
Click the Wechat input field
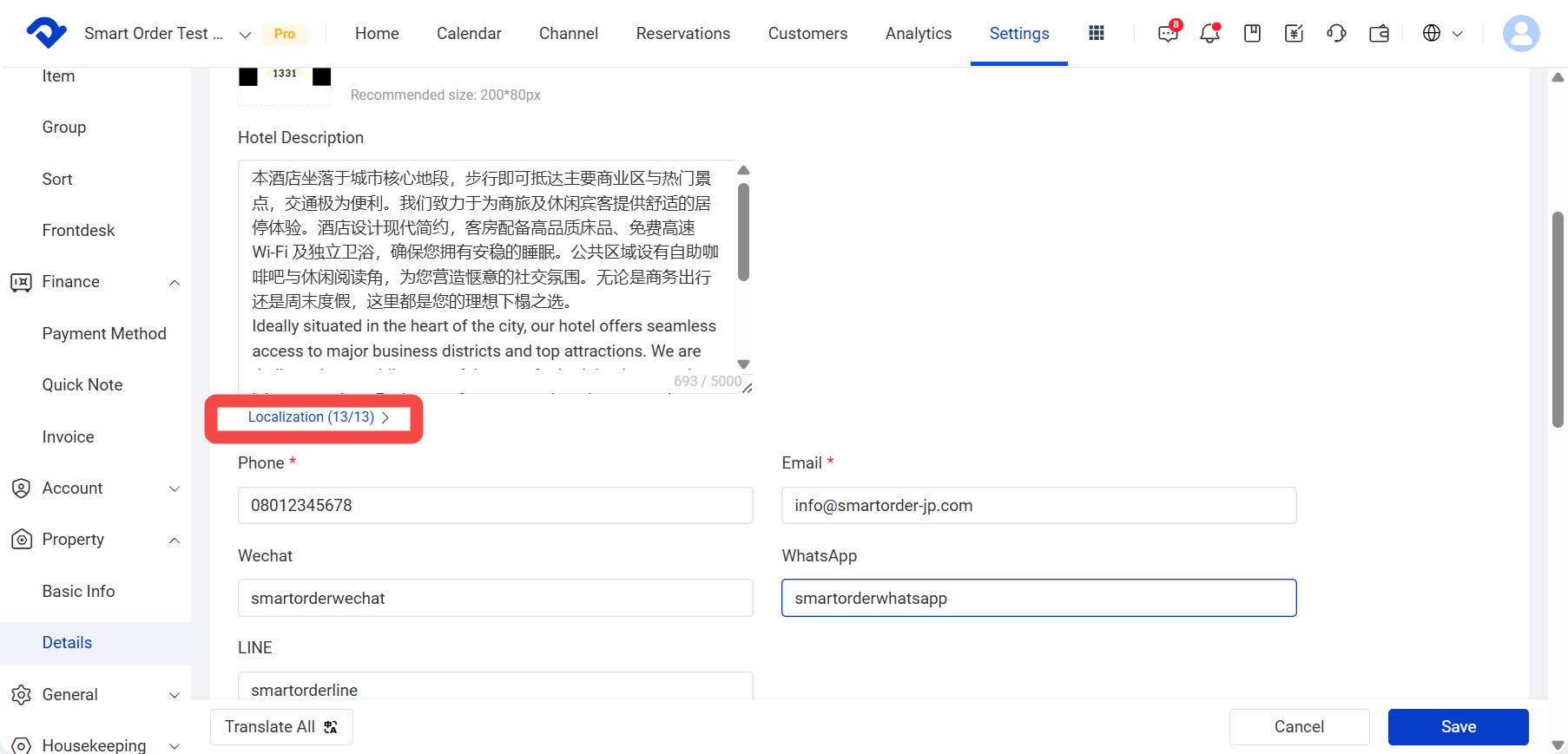495,598
